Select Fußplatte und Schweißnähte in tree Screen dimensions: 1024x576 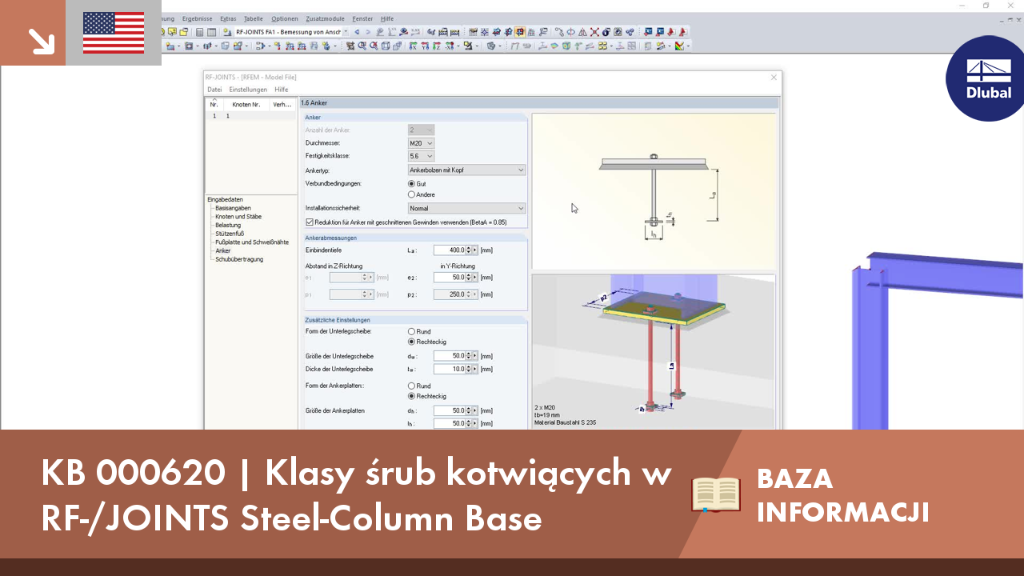252,242
